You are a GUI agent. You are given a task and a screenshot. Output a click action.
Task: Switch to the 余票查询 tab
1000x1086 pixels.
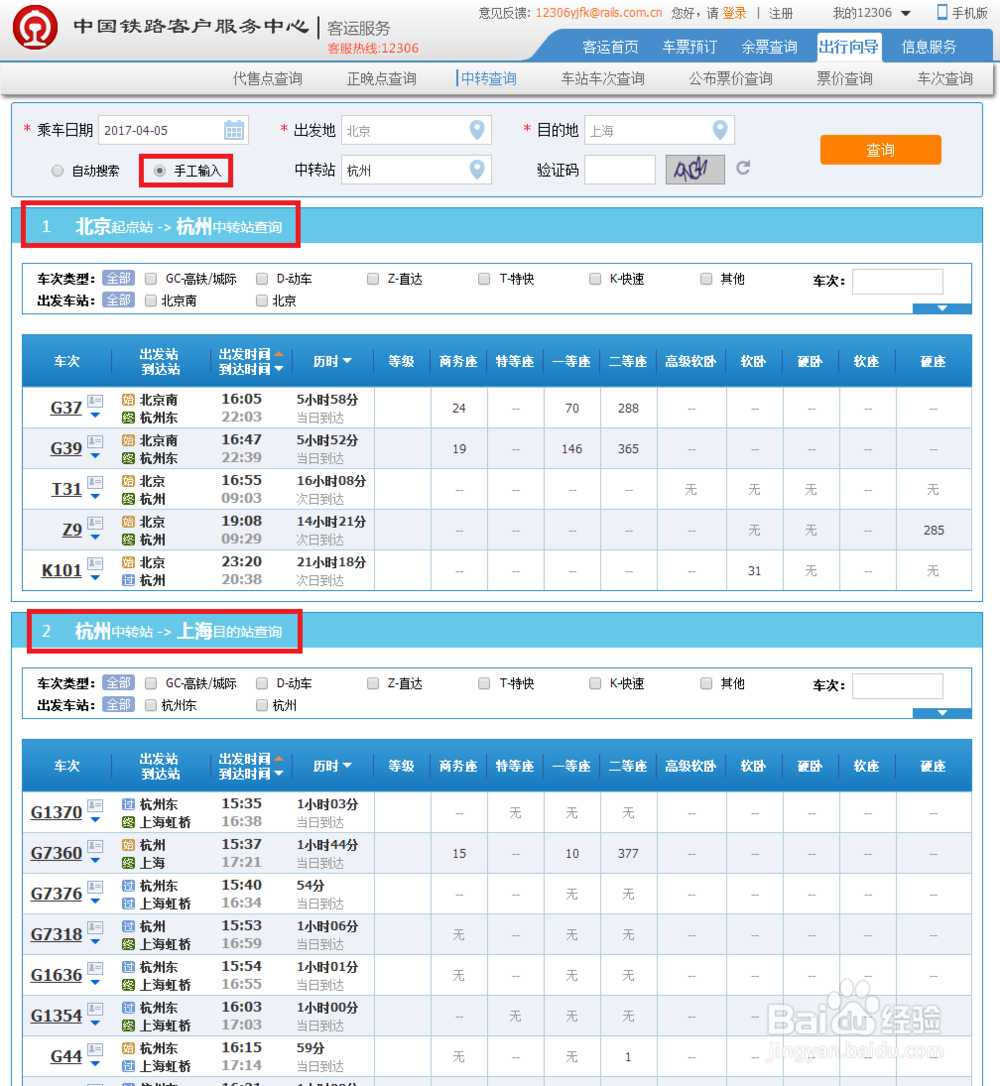click(769, 46)
